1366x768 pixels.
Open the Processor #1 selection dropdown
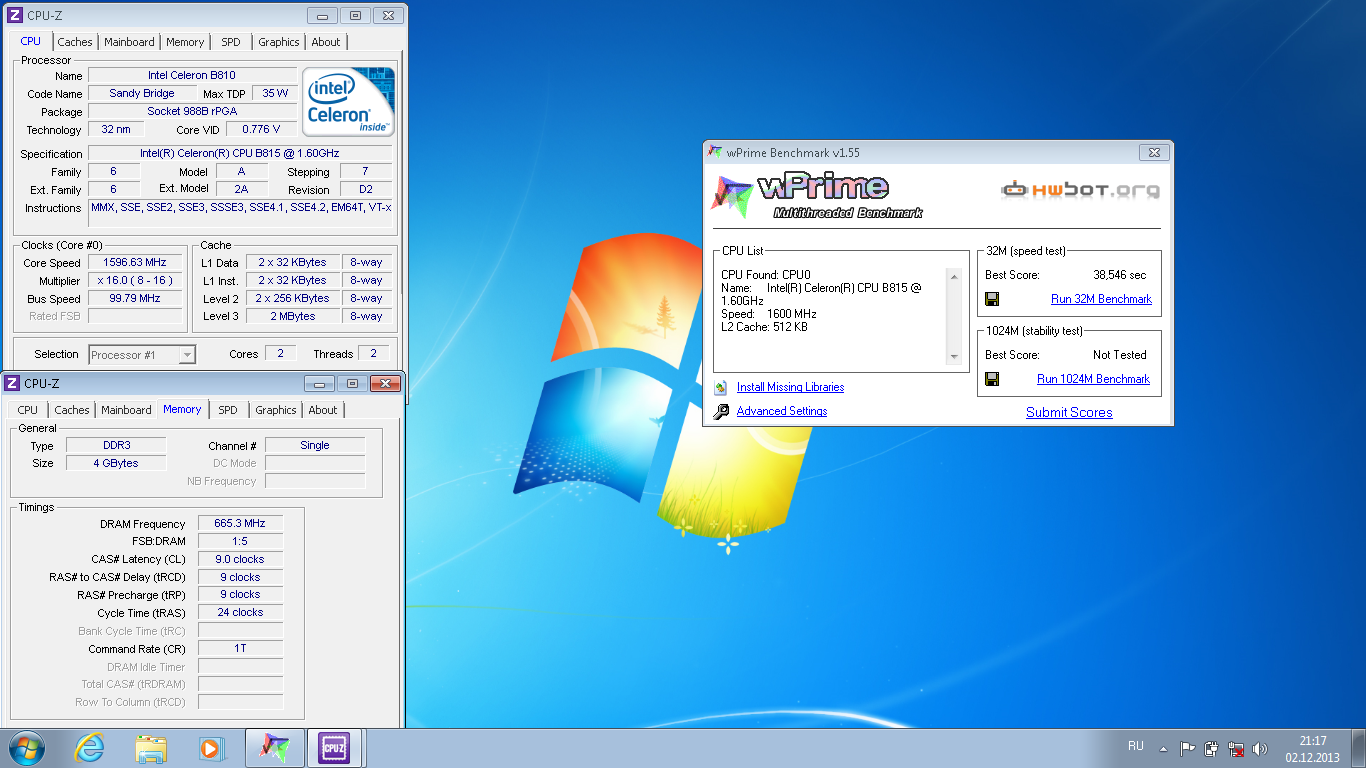click(x=142, y=355)
